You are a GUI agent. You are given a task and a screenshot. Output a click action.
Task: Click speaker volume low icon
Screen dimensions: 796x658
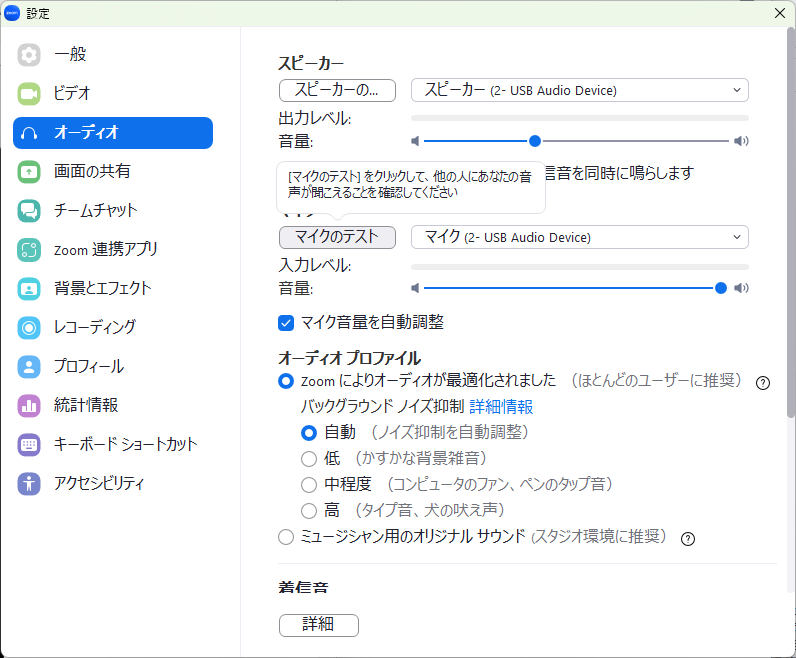tap(415, 141)
